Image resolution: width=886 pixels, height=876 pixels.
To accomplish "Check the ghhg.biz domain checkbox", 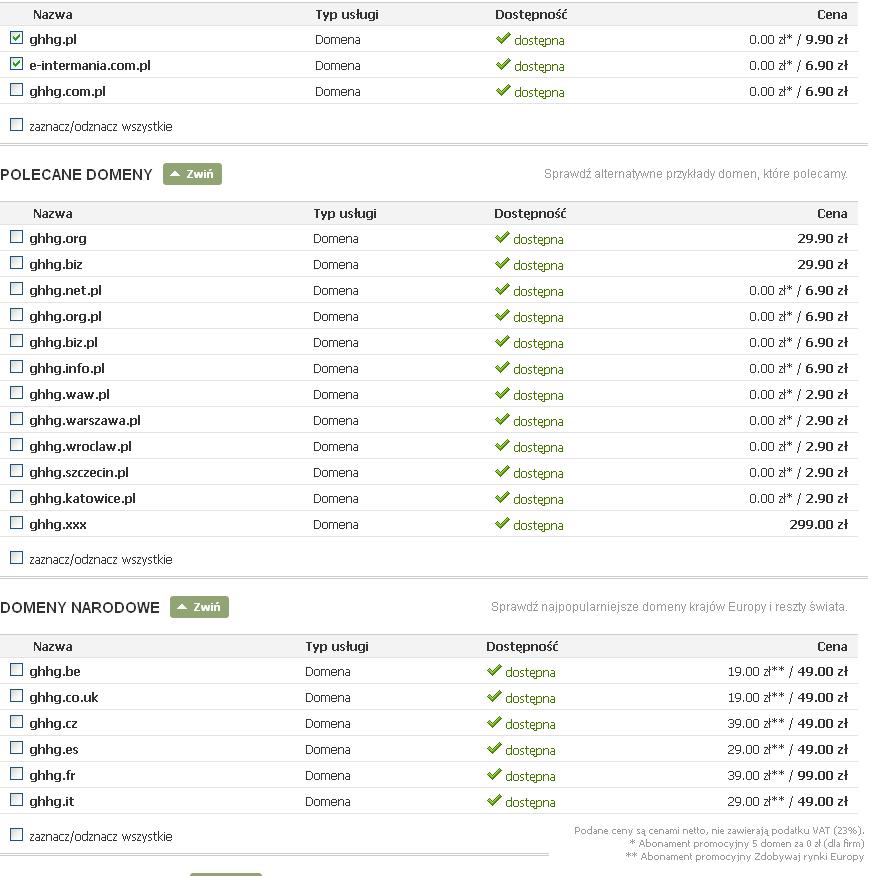I will point(16,263).
